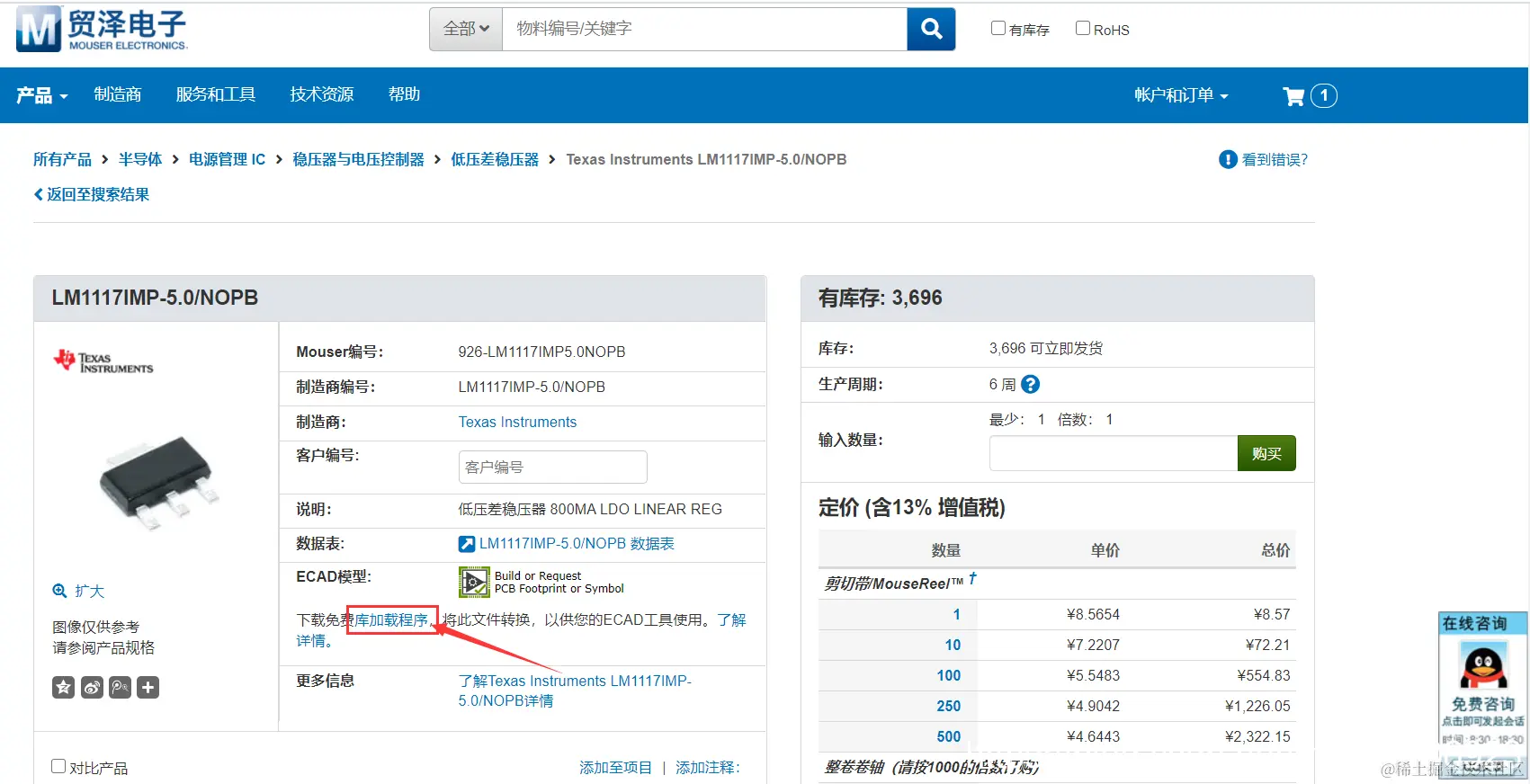Expand the 帐户和订单 account dropdown
Screen dimensions: 1530x784
coord(1181,95)
